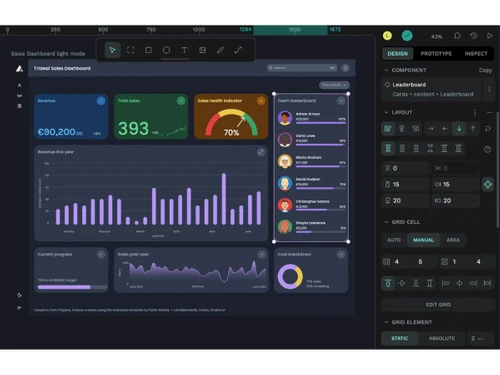Switch to the PROTOTYPE tab
500x375 pixels.
pyautogui.click(x=436, y=54)
